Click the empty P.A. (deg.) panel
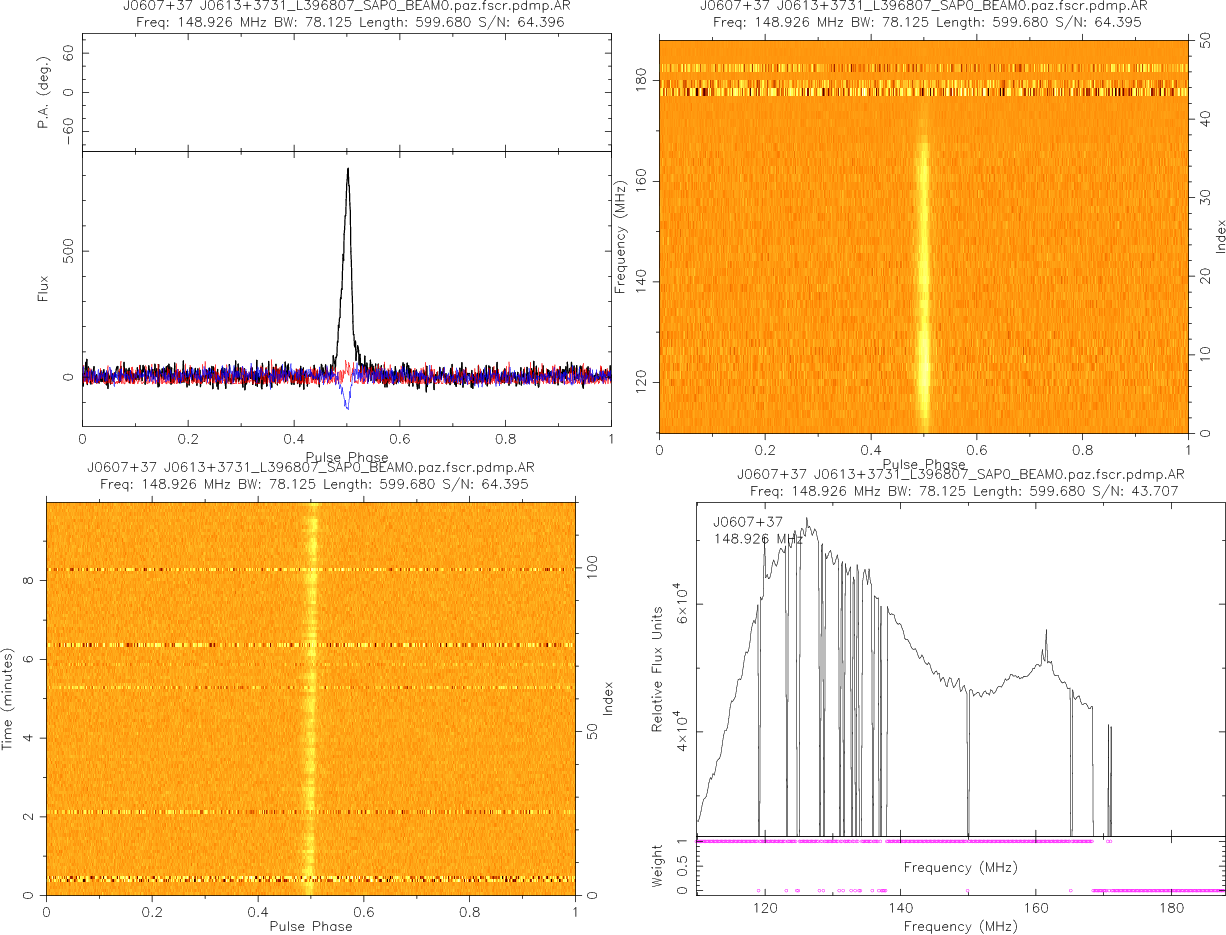Image resolution: width=1226 pixels, height=935 pixels. pos(346,92)
